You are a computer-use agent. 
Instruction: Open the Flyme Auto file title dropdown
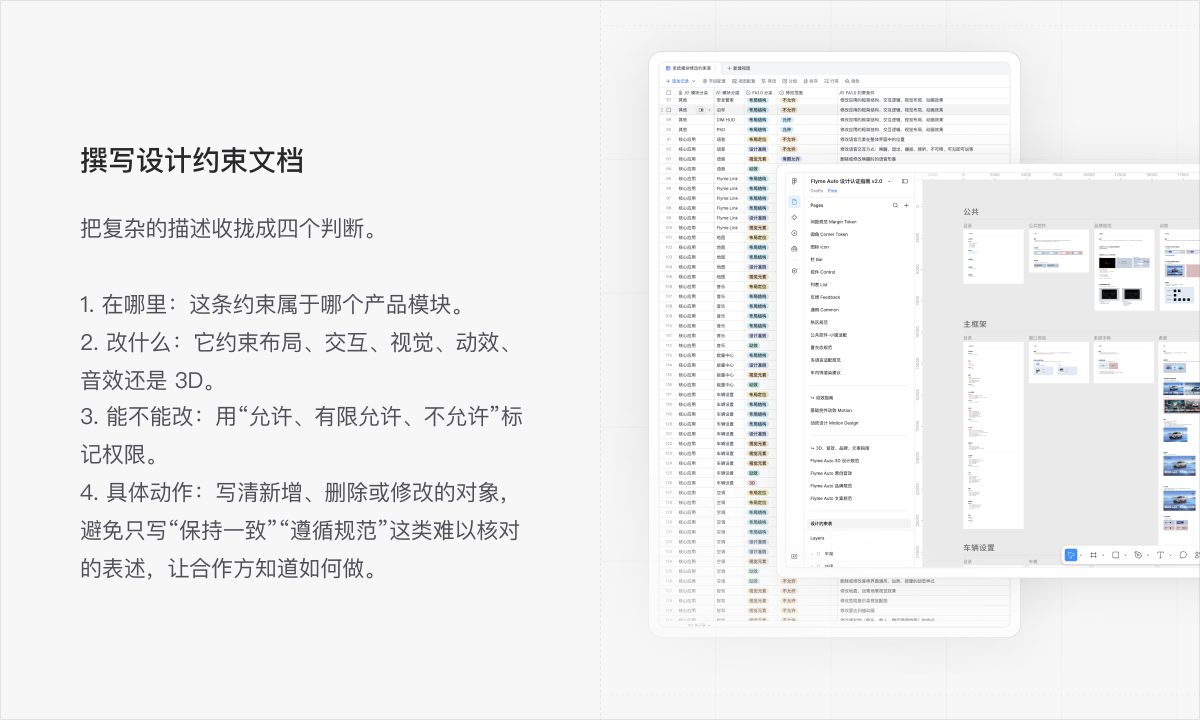889,181
